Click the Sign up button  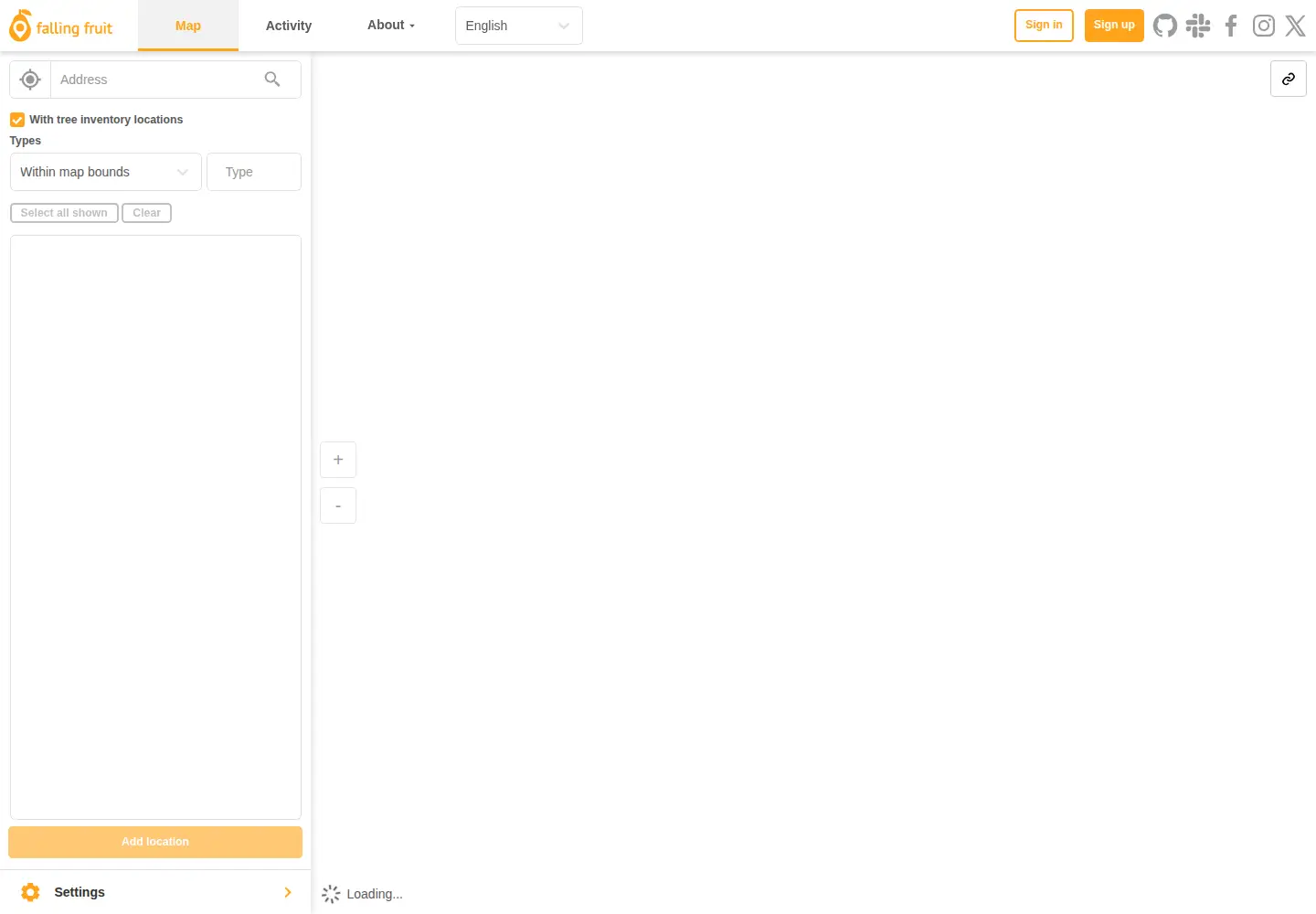1114,26
